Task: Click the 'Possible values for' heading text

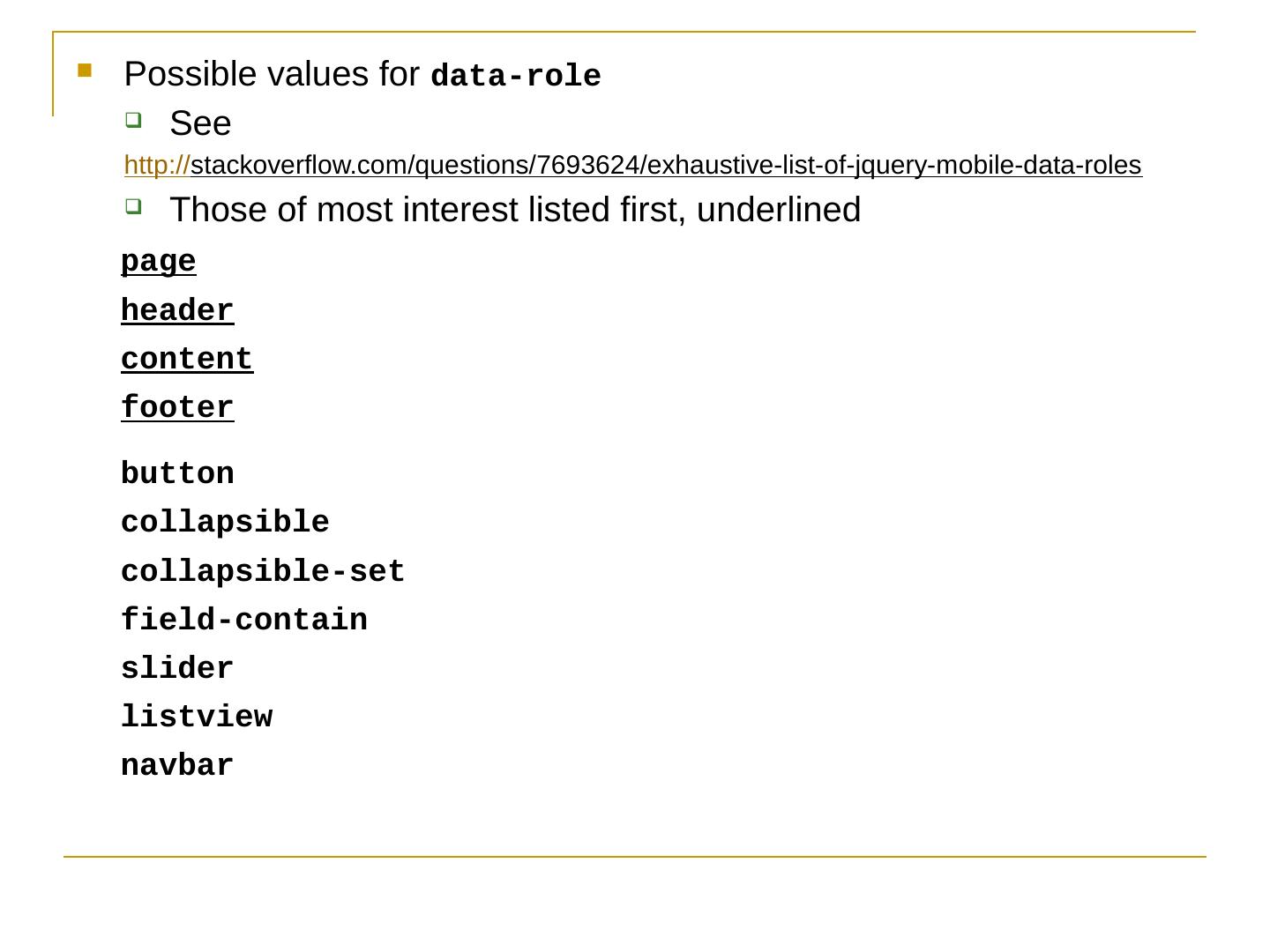Action: tap(272, 75)
